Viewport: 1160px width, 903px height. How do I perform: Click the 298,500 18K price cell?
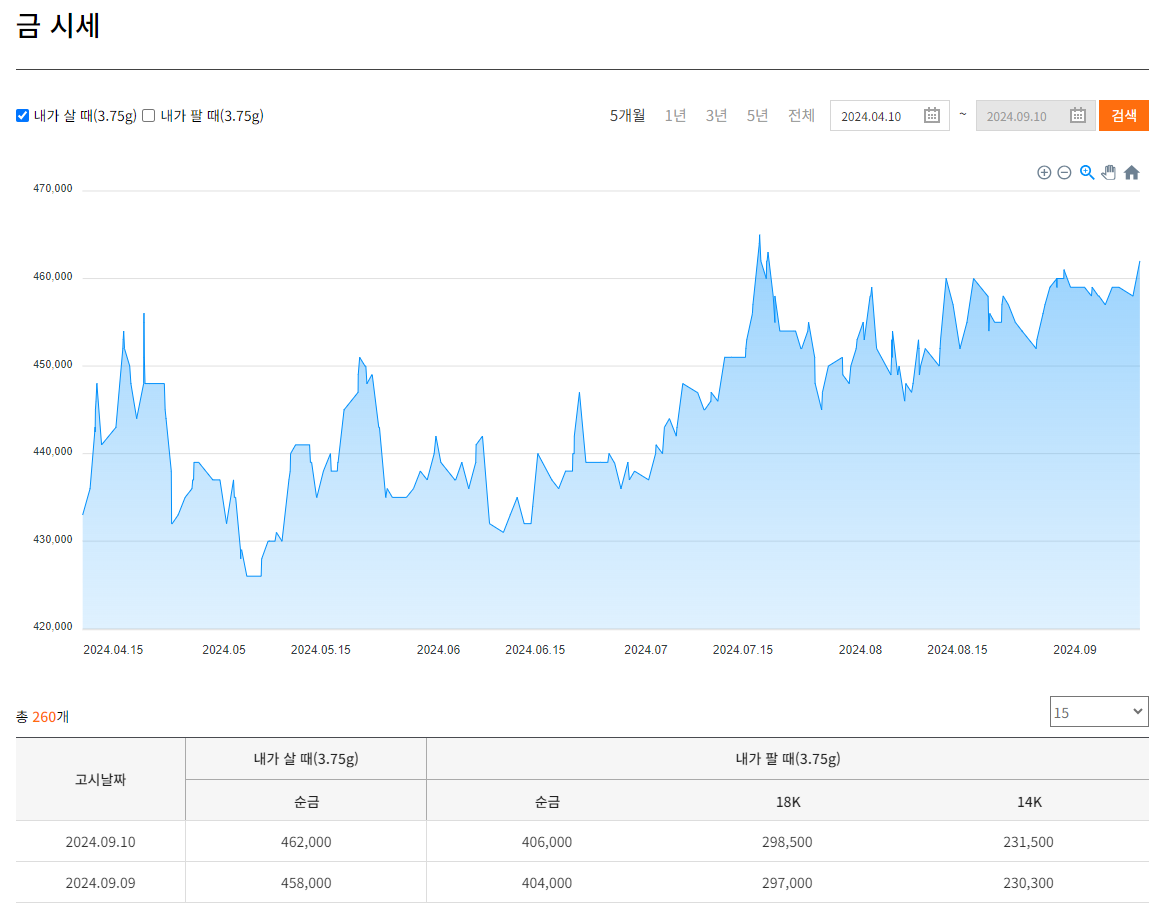[x=787, y=842]
